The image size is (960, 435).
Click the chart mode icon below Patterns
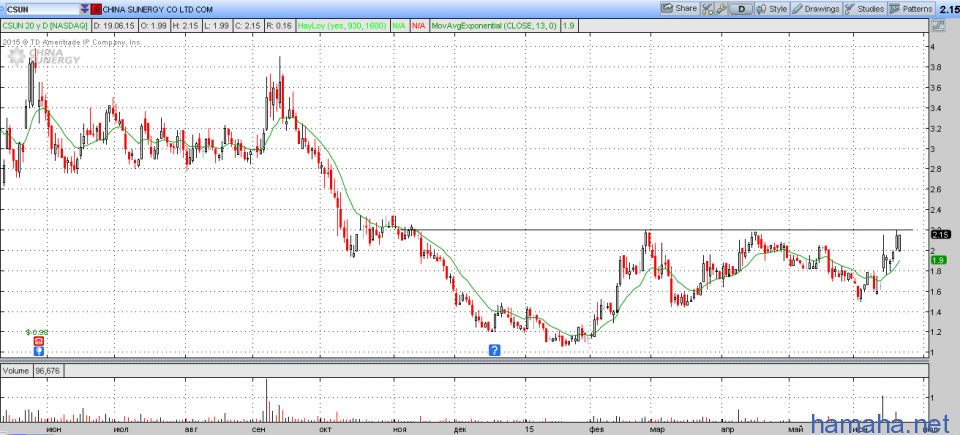click(938, 25)
